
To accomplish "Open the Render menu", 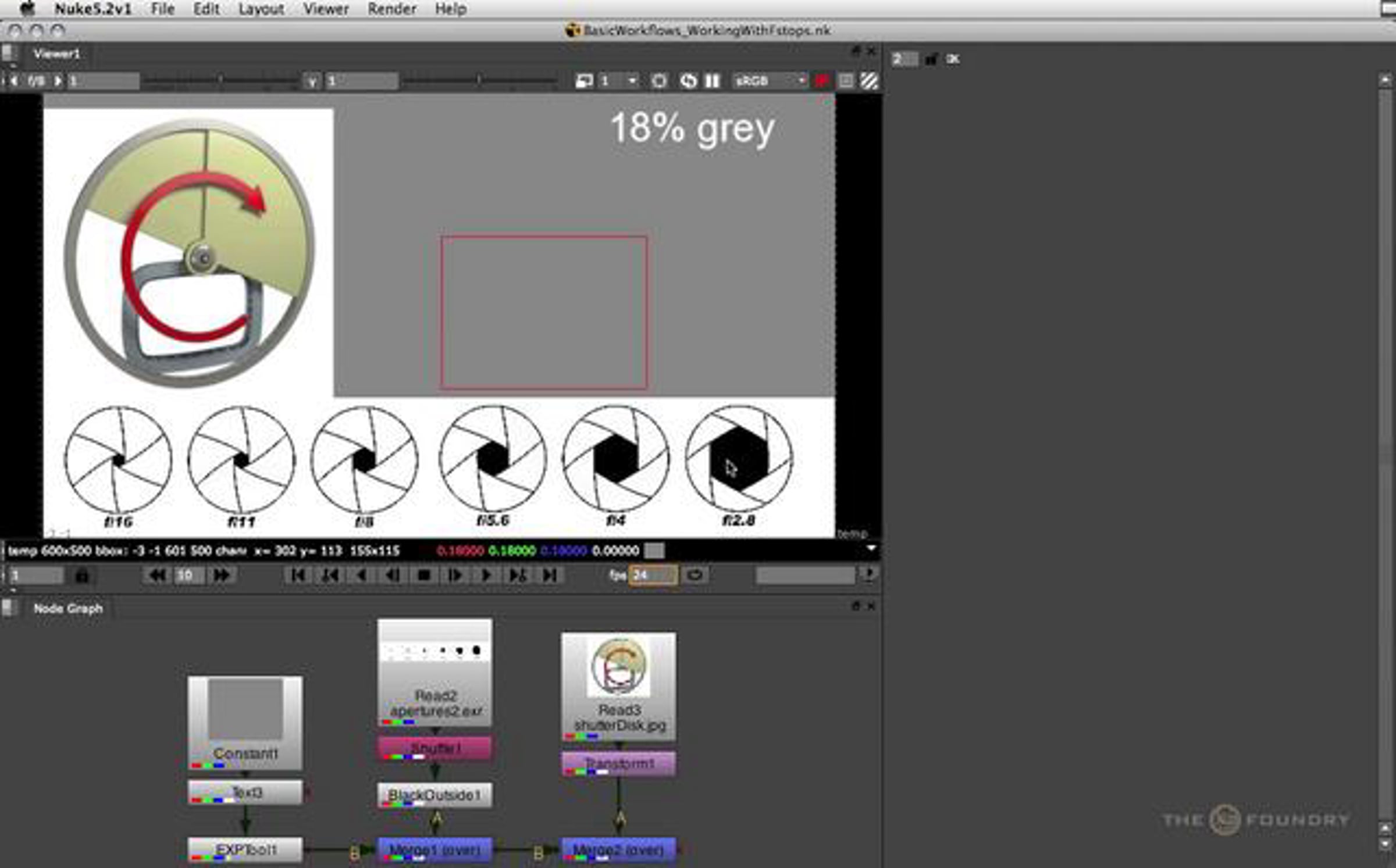I will 392,9.
